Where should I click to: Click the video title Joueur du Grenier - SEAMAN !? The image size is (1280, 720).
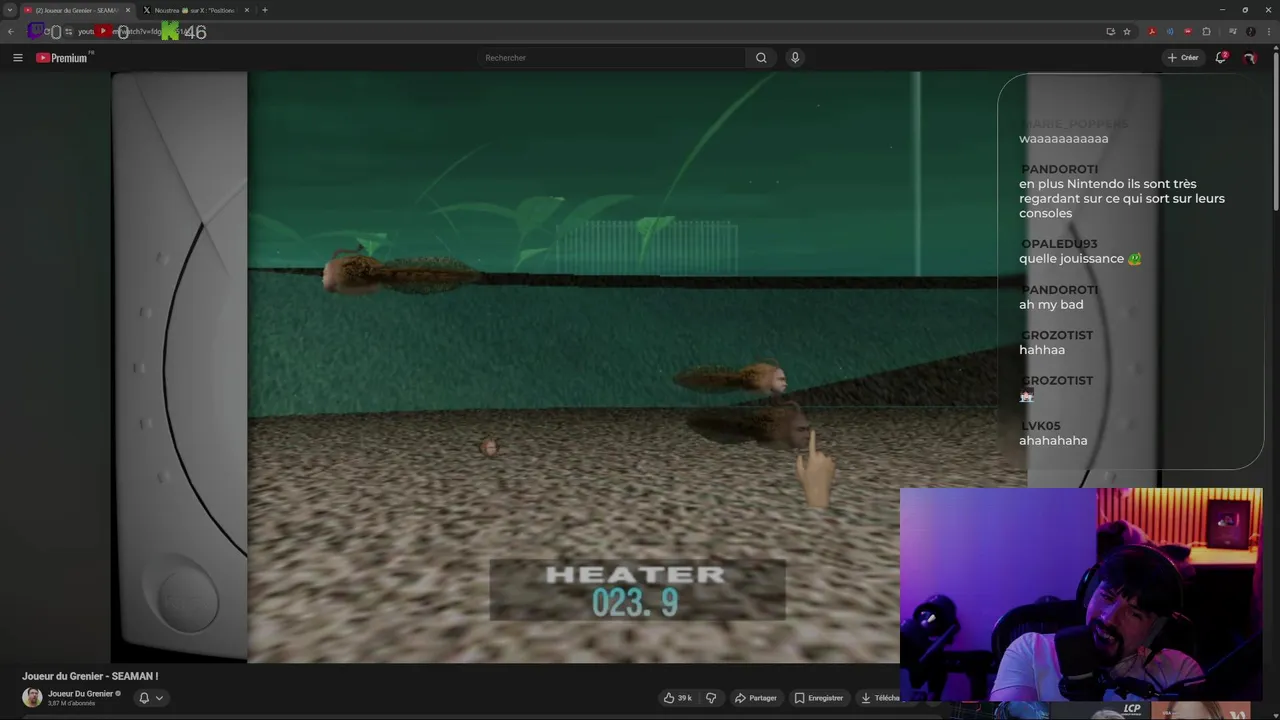click(90, 676)
